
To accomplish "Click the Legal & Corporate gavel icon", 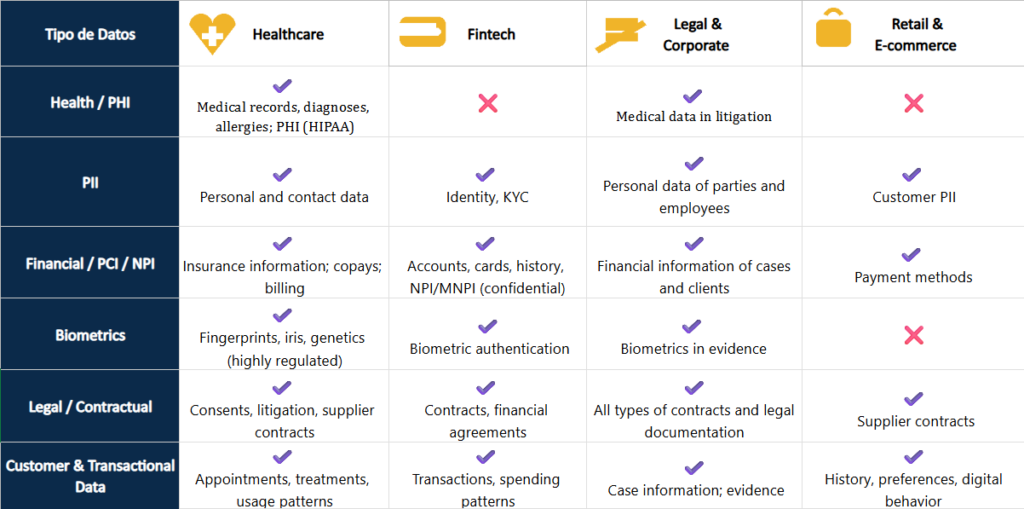I will coord(620,36).
